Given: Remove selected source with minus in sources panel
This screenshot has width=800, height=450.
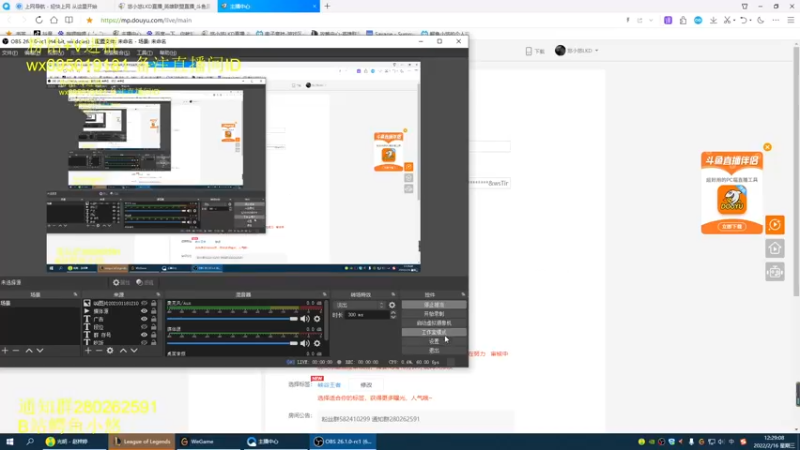Looking at the screenshot, I should 99,351.
